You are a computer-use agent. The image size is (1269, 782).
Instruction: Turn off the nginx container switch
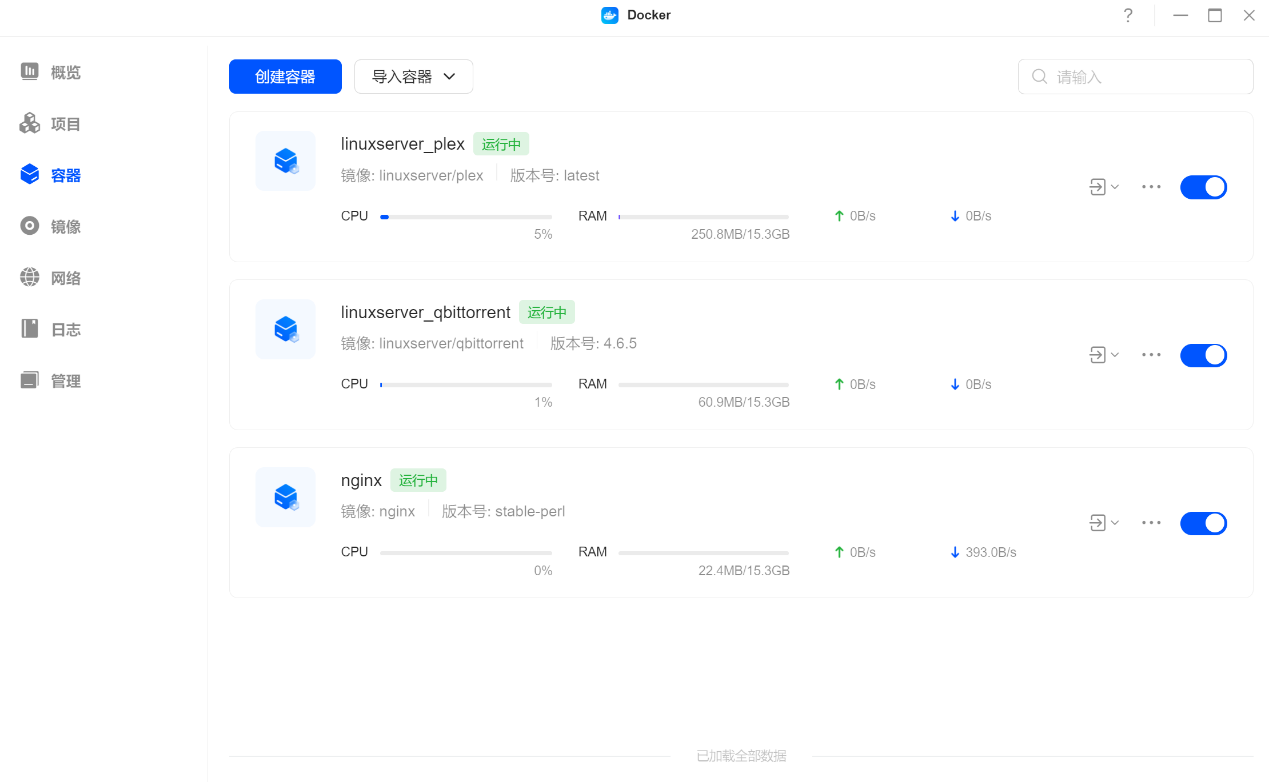tap(1204, 523)
